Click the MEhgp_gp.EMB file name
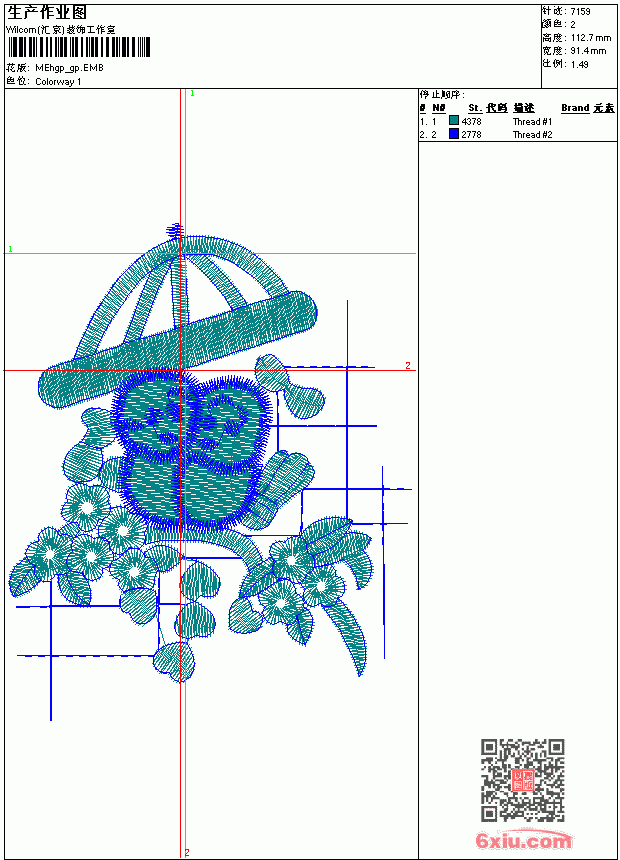The width and height of the screenshot is (620, 860). click(69, 68)
